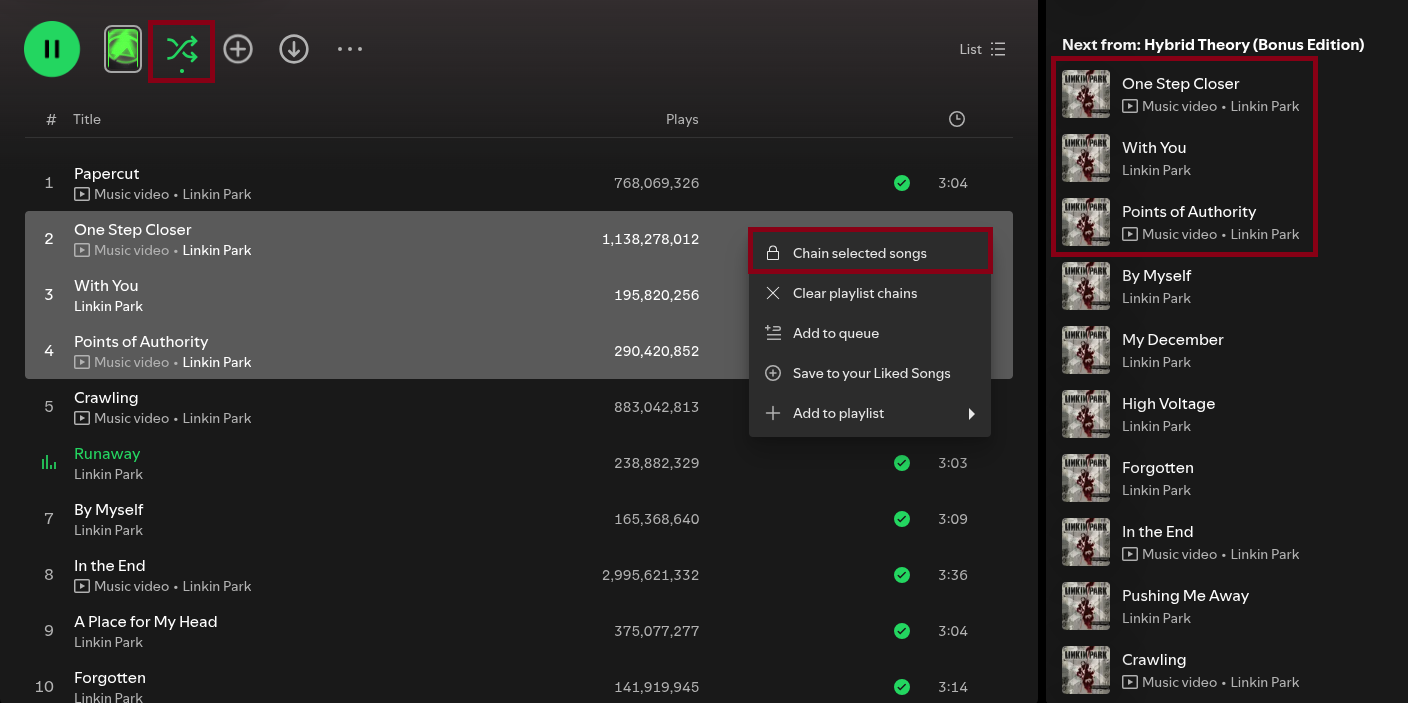The height and width of the screenshot is (703, 1408).
Task: Select Save to your Liked Songs
Action: click(x=871, y=373)
